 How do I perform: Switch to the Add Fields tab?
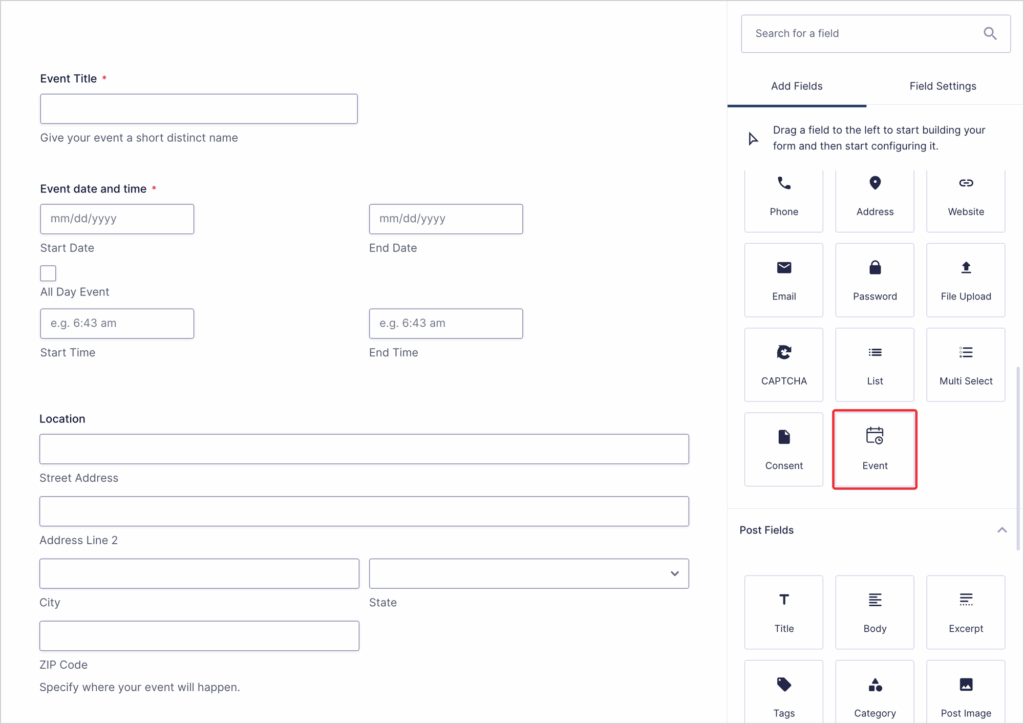pyautogui.click(x=796, y=86)
